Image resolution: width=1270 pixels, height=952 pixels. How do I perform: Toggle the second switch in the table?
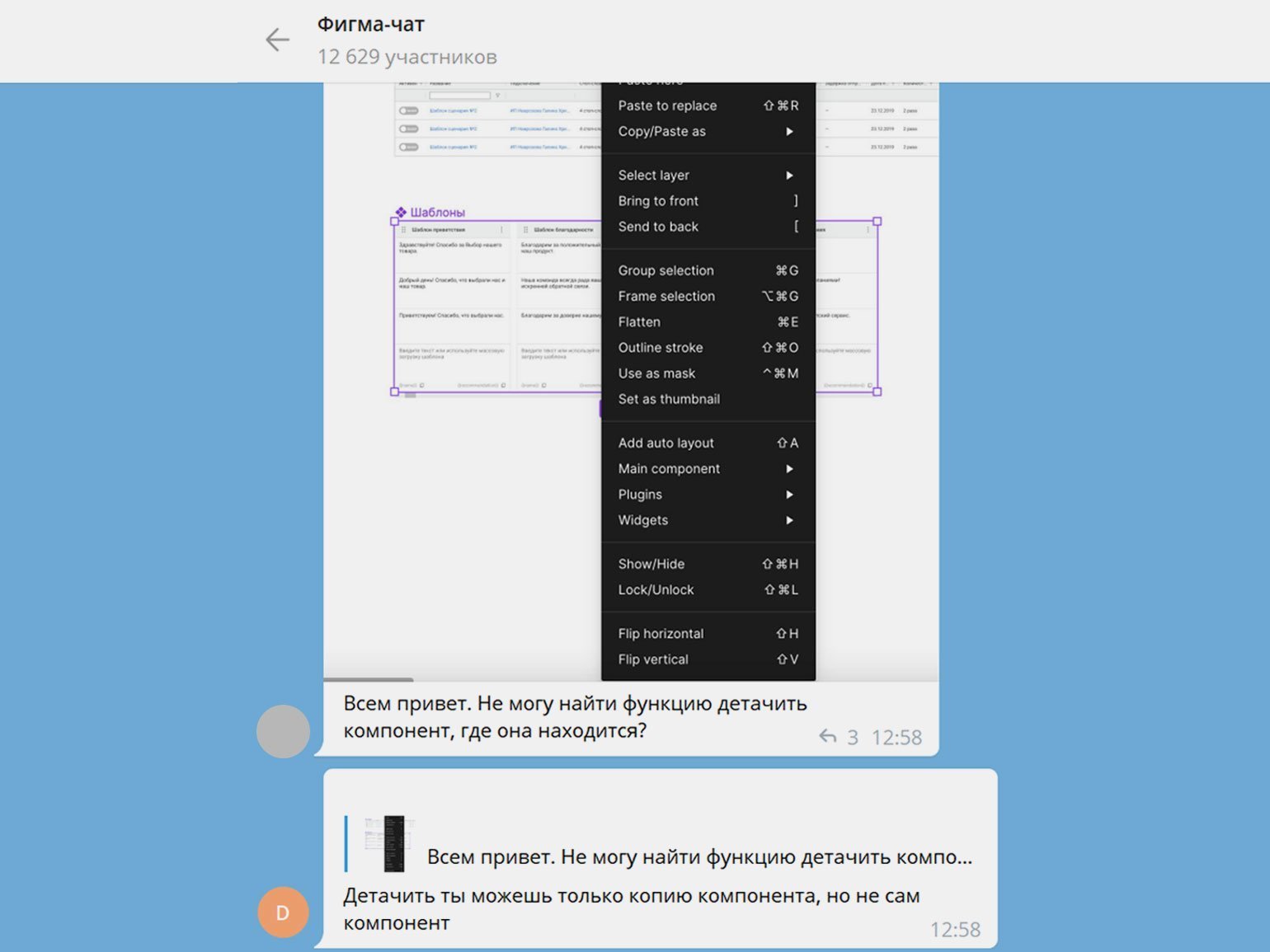pyautogui.click(x=408, y=129)
